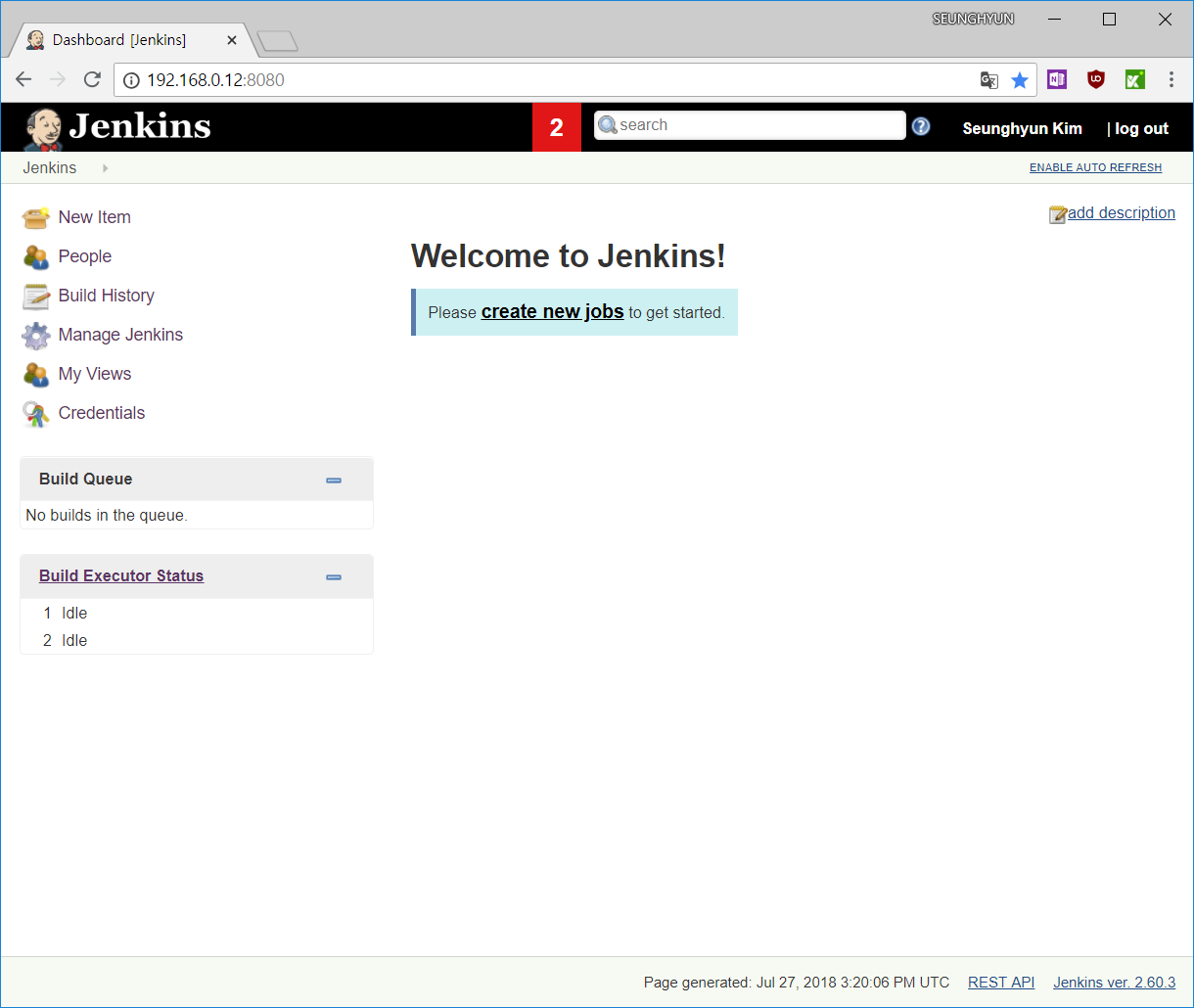Expand the Jenkins breadcrumb arrow
This screenshot has width=1194, height=1008.
coord(105,167)
